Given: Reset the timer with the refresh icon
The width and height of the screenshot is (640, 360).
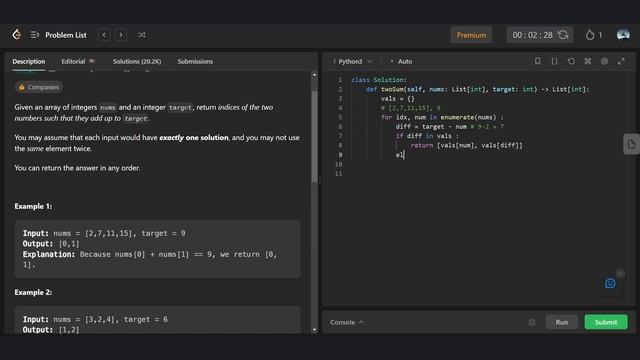Looking at the screenshot, I should pos(563,35).
